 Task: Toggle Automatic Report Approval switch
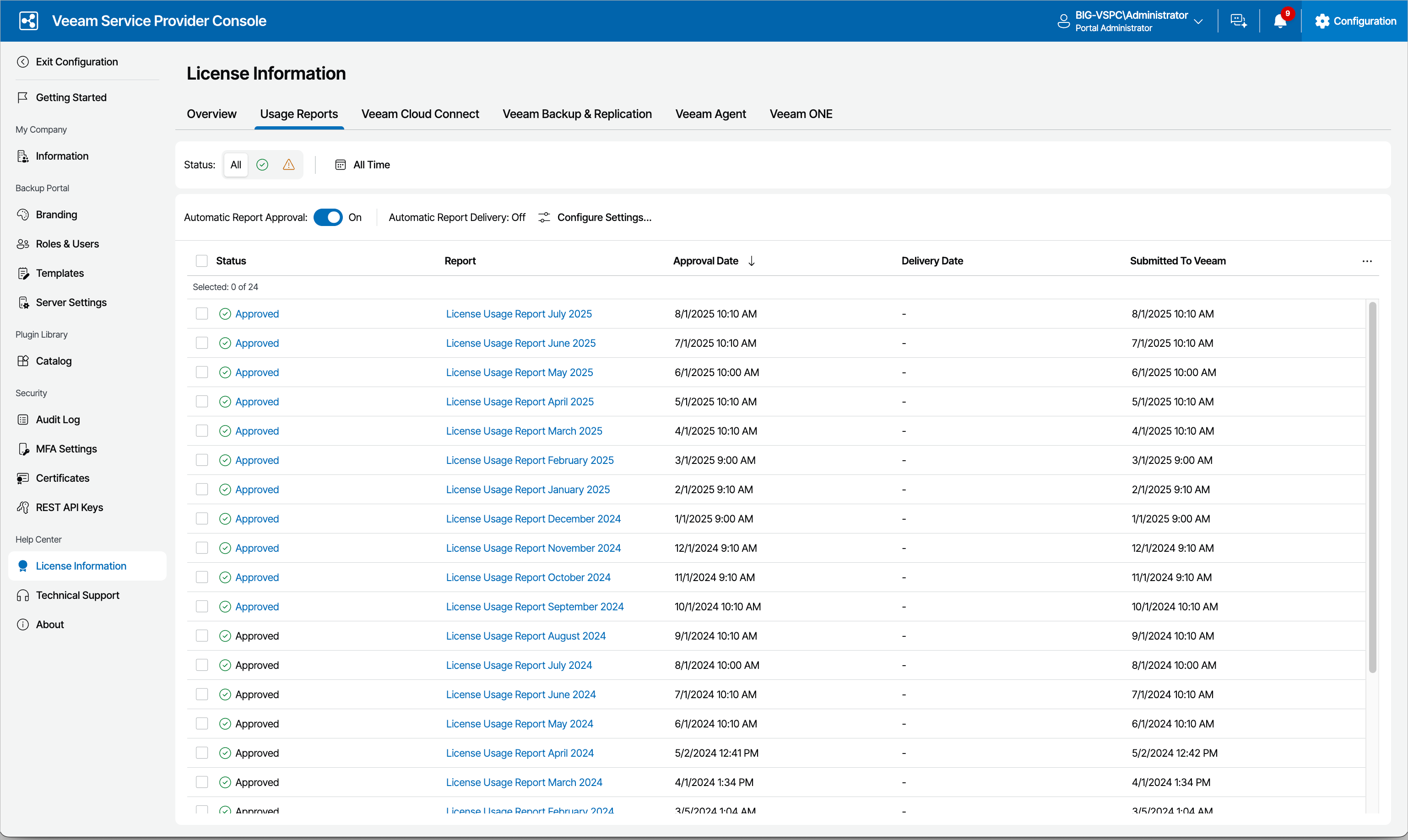click(x=328, y=217)
